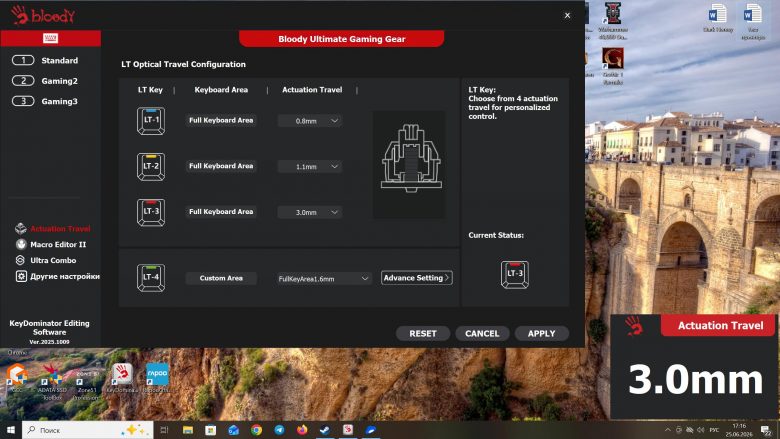Open Telegram from the taskbar
This screenshot has height=439, width=780.
pyautogui.click(x=279, y=430)
